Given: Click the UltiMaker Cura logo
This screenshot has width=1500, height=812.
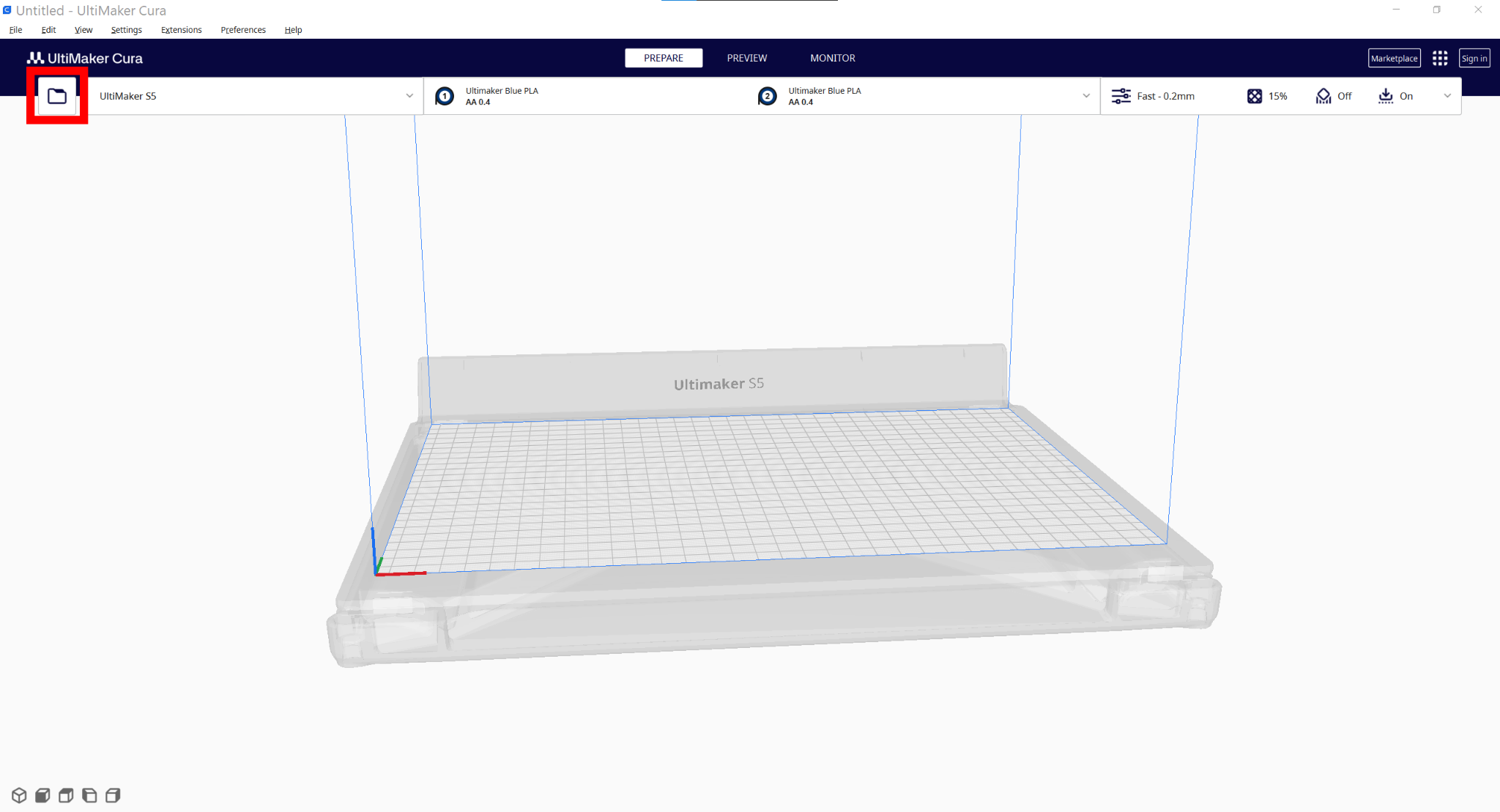Looking at the screenshot, I should pyautogui.click(x=85, y=58).
